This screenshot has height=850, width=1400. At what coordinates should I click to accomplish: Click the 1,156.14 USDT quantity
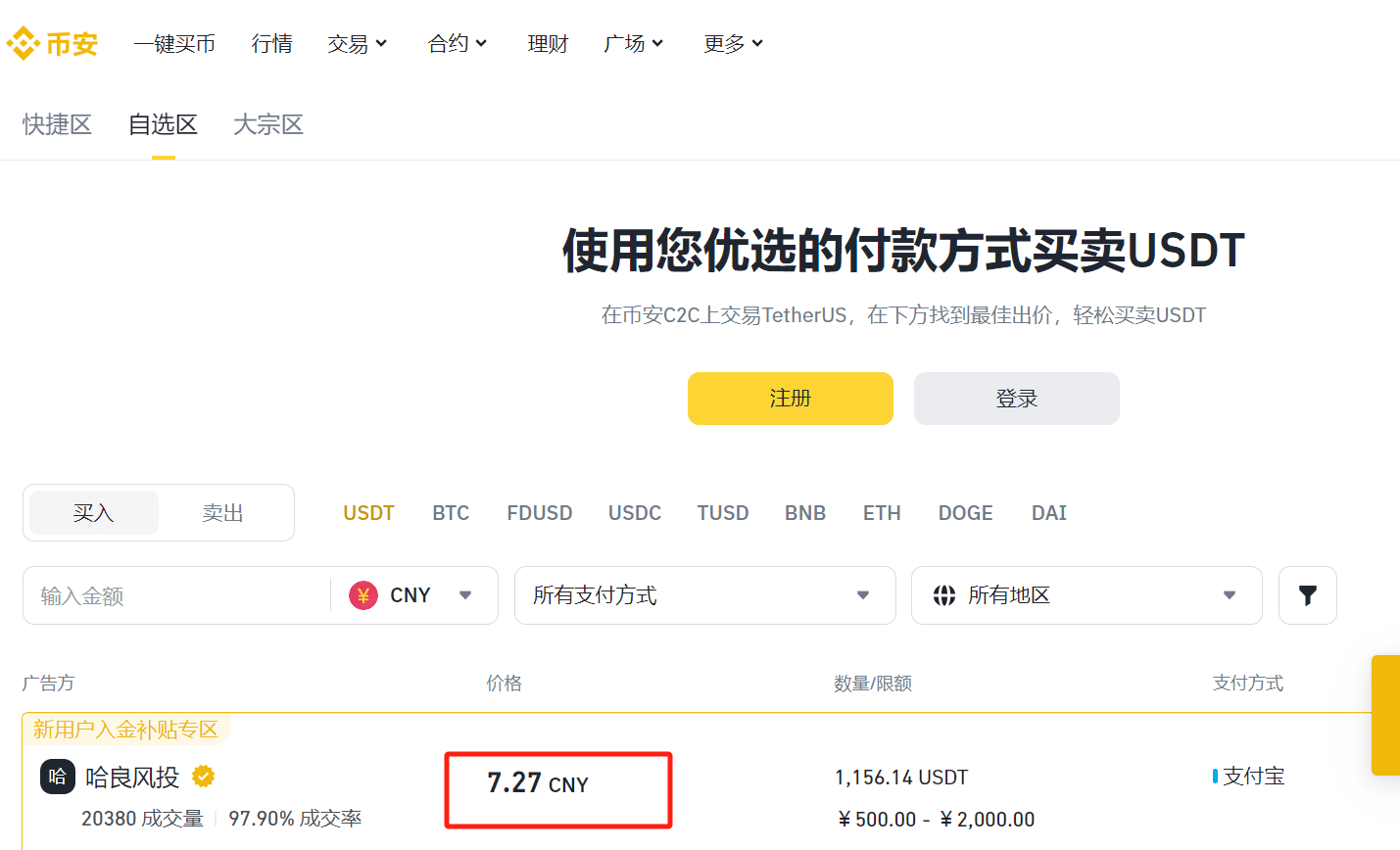pyautogui.click(x=901, y=778)
